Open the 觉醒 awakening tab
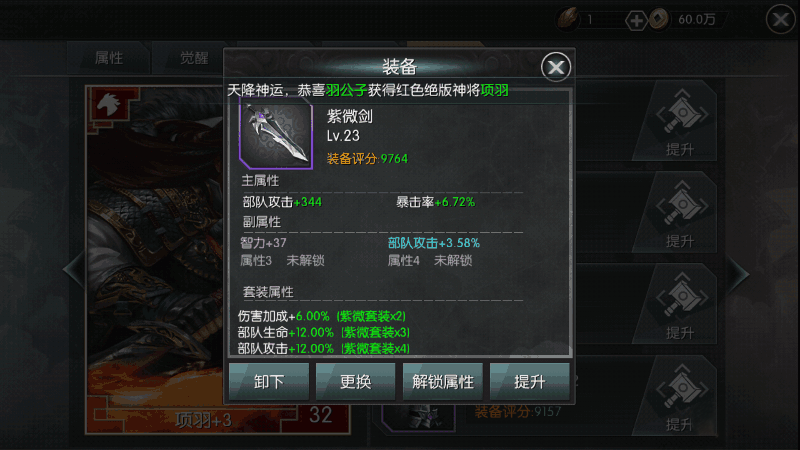Screen dimensions: 800x450 point(194,58)
